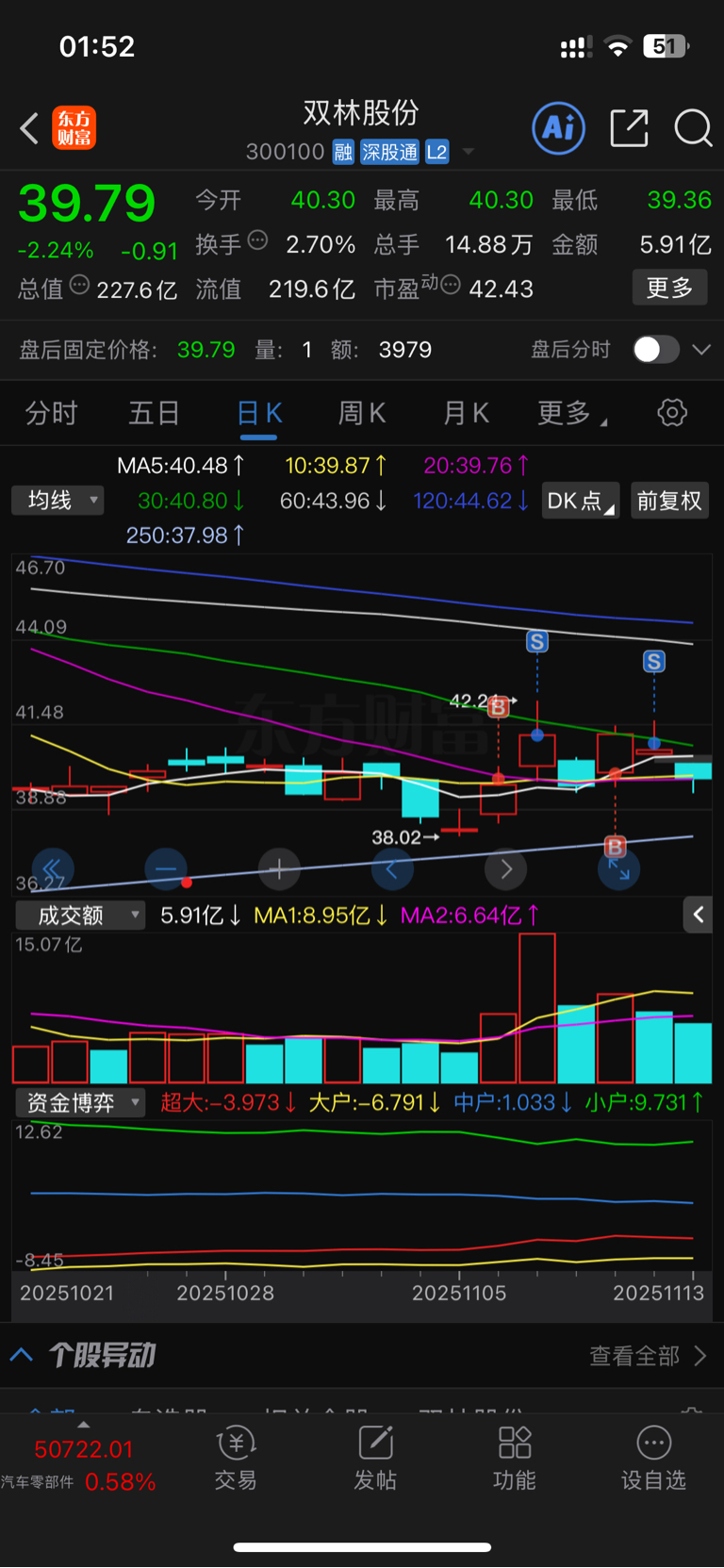This screenshot has width=724, height=1568.
Task: Move chart left with left arrow circle
Action: [392, 868]
